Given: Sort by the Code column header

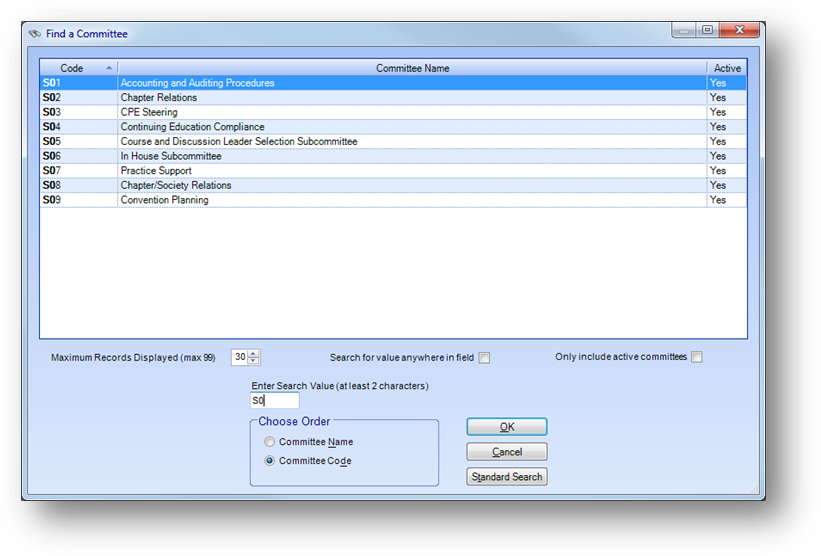Looking at the screenshot, I should tap(79, 68).
